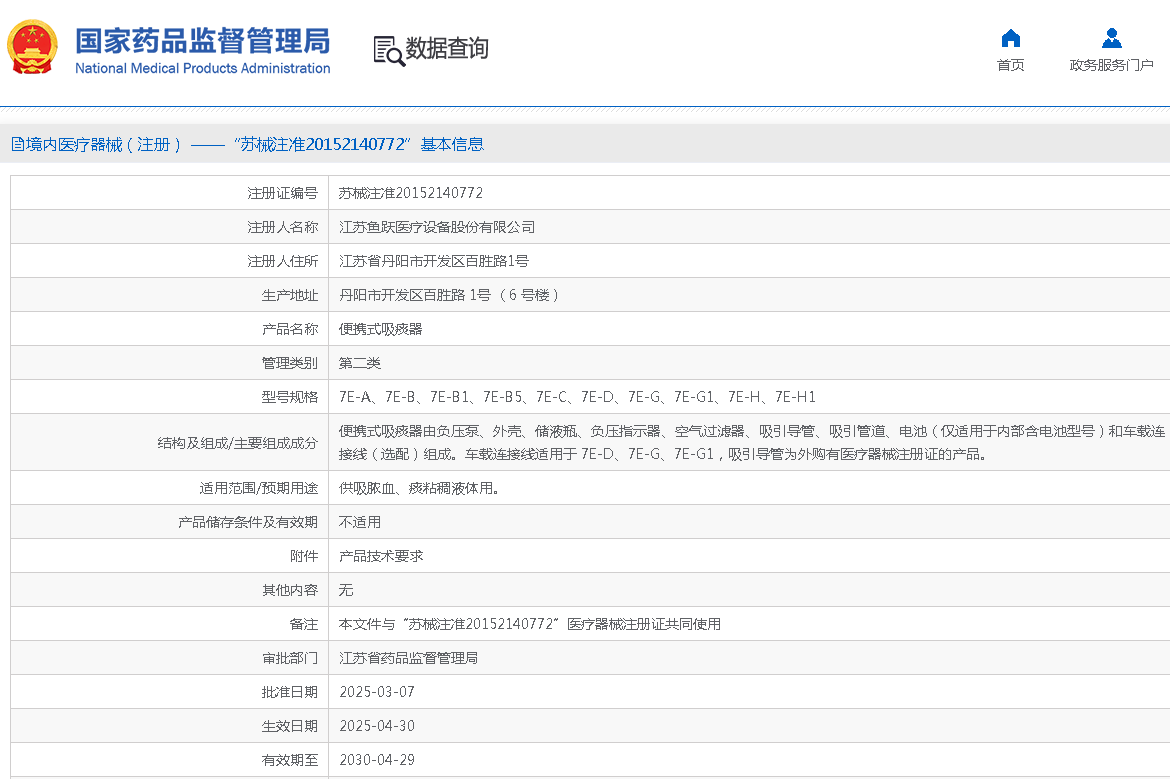Image resolution: width=1170 pixels, height=779 pixels.
Task: Go to 首页 home icon
Action: 1010,38
